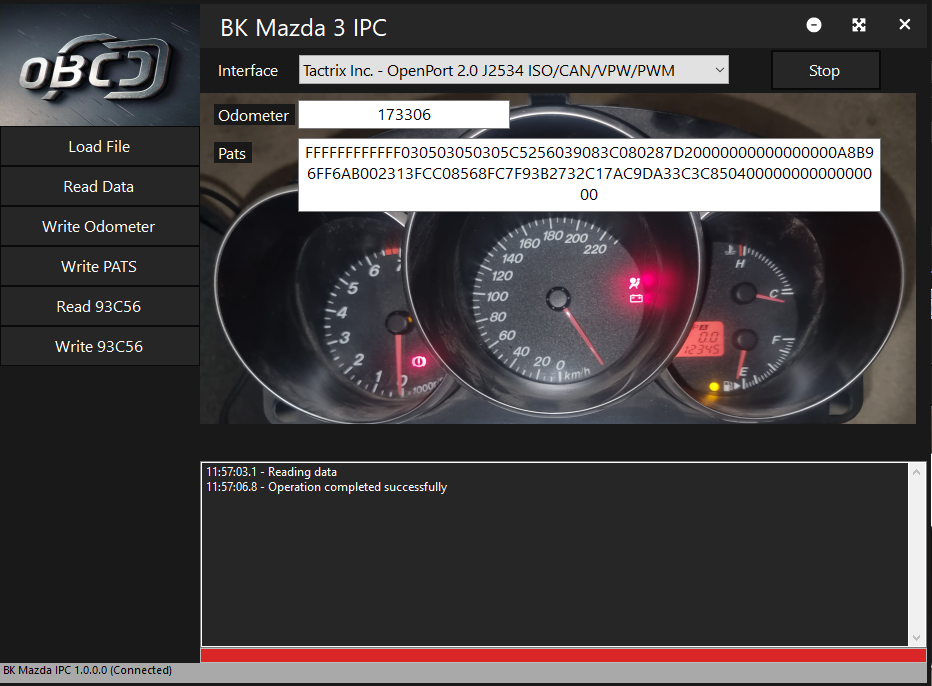Select 'Operation completed successfully' log entry
The width and height of the screenshot is (932, 686).
[326, 487]
